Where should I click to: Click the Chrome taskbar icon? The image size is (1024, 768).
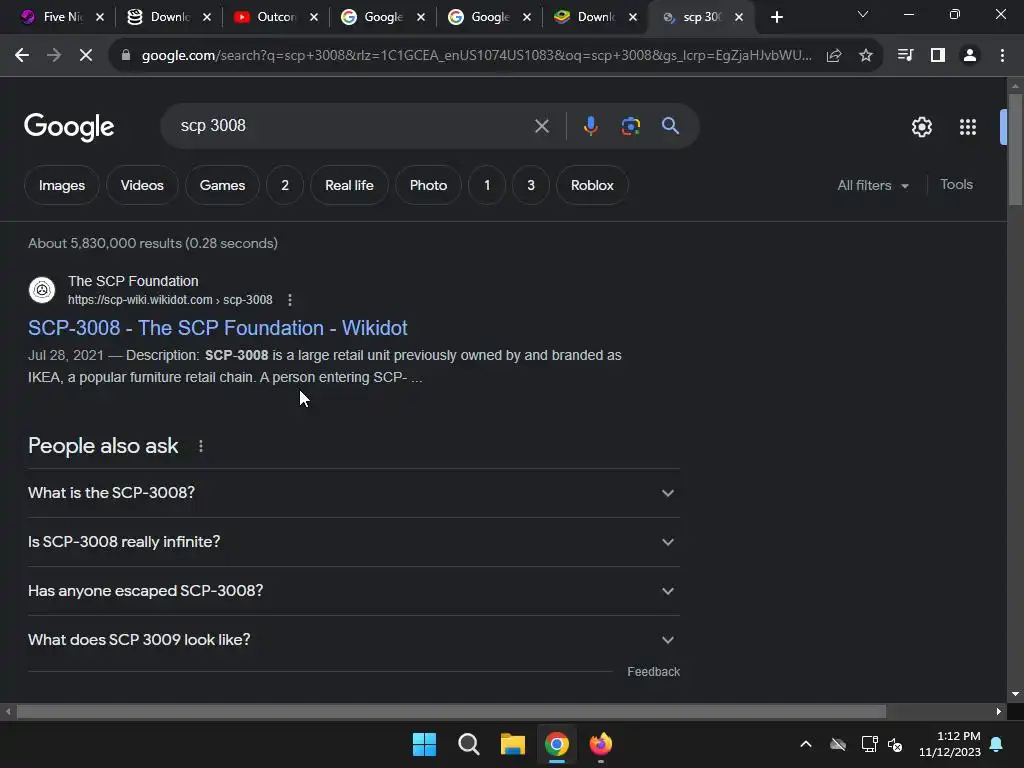pos(557,744)
